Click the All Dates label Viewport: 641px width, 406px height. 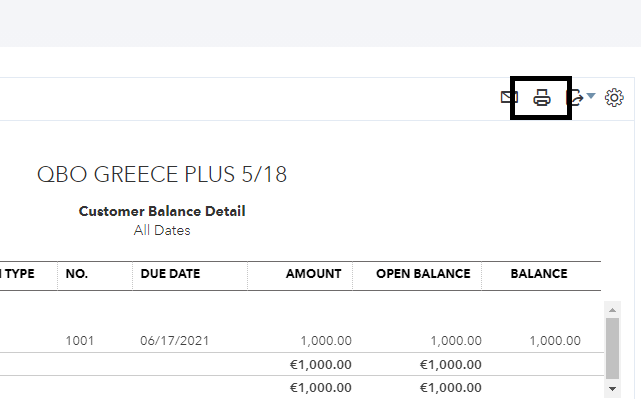[x=162, y=230]
